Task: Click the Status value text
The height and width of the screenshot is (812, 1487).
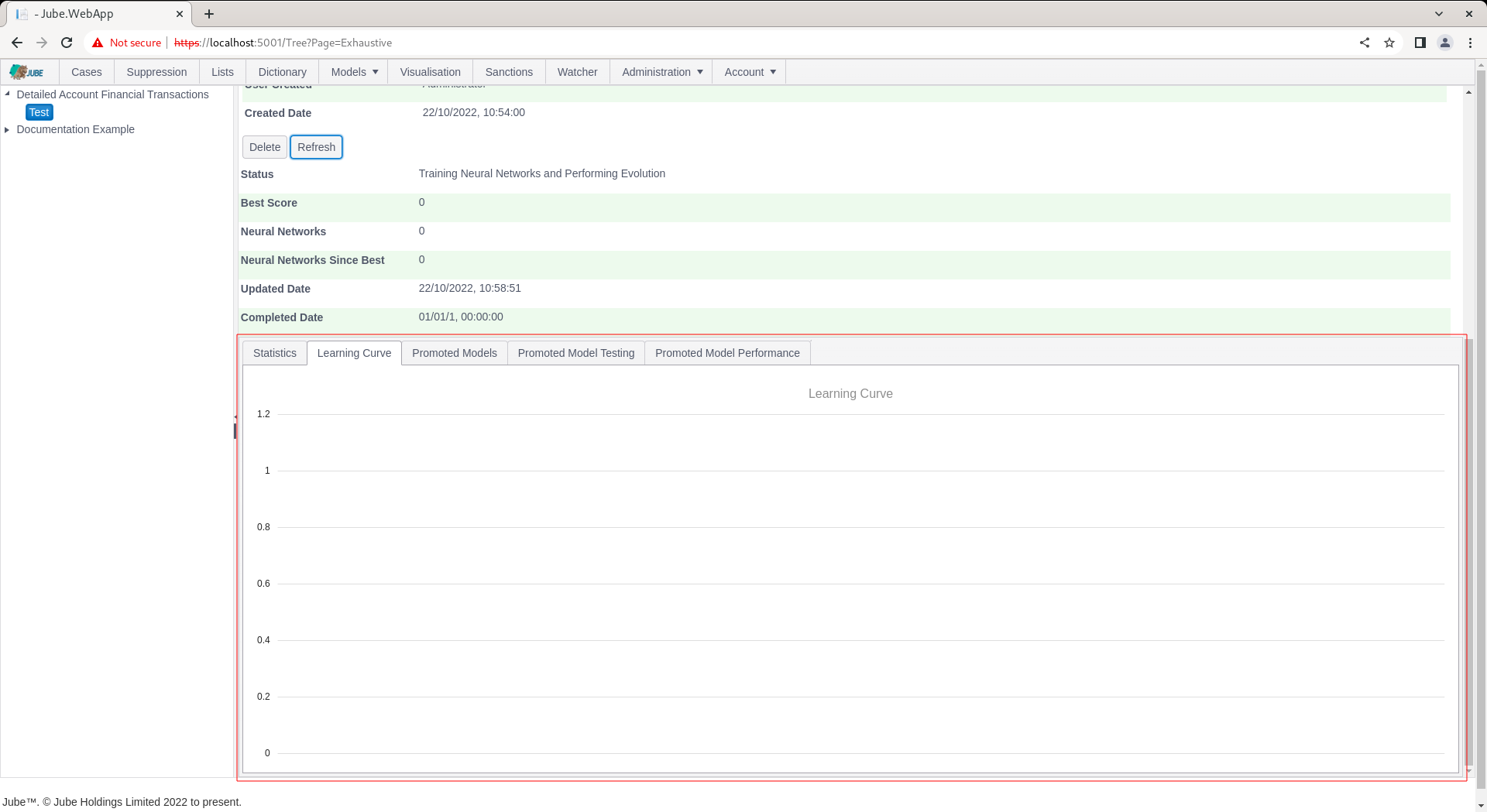Action: (x=541, y=173)
